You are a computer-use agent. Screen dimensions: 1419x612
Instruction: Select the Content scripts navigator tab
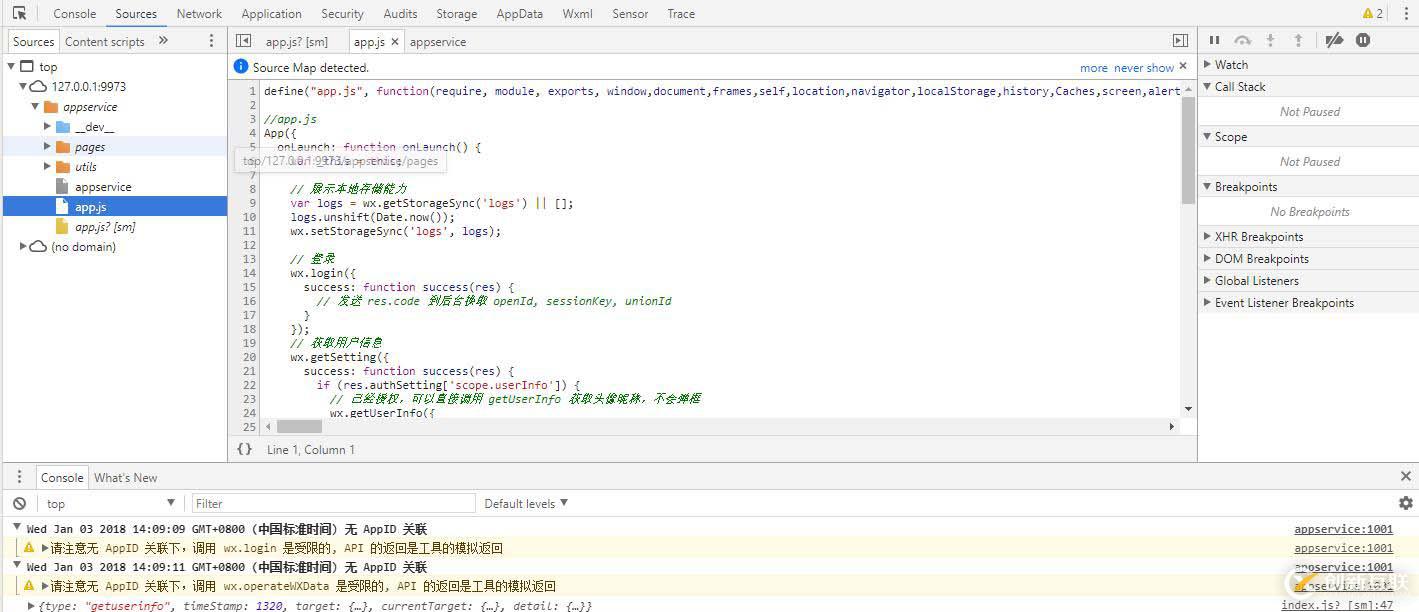105,41
